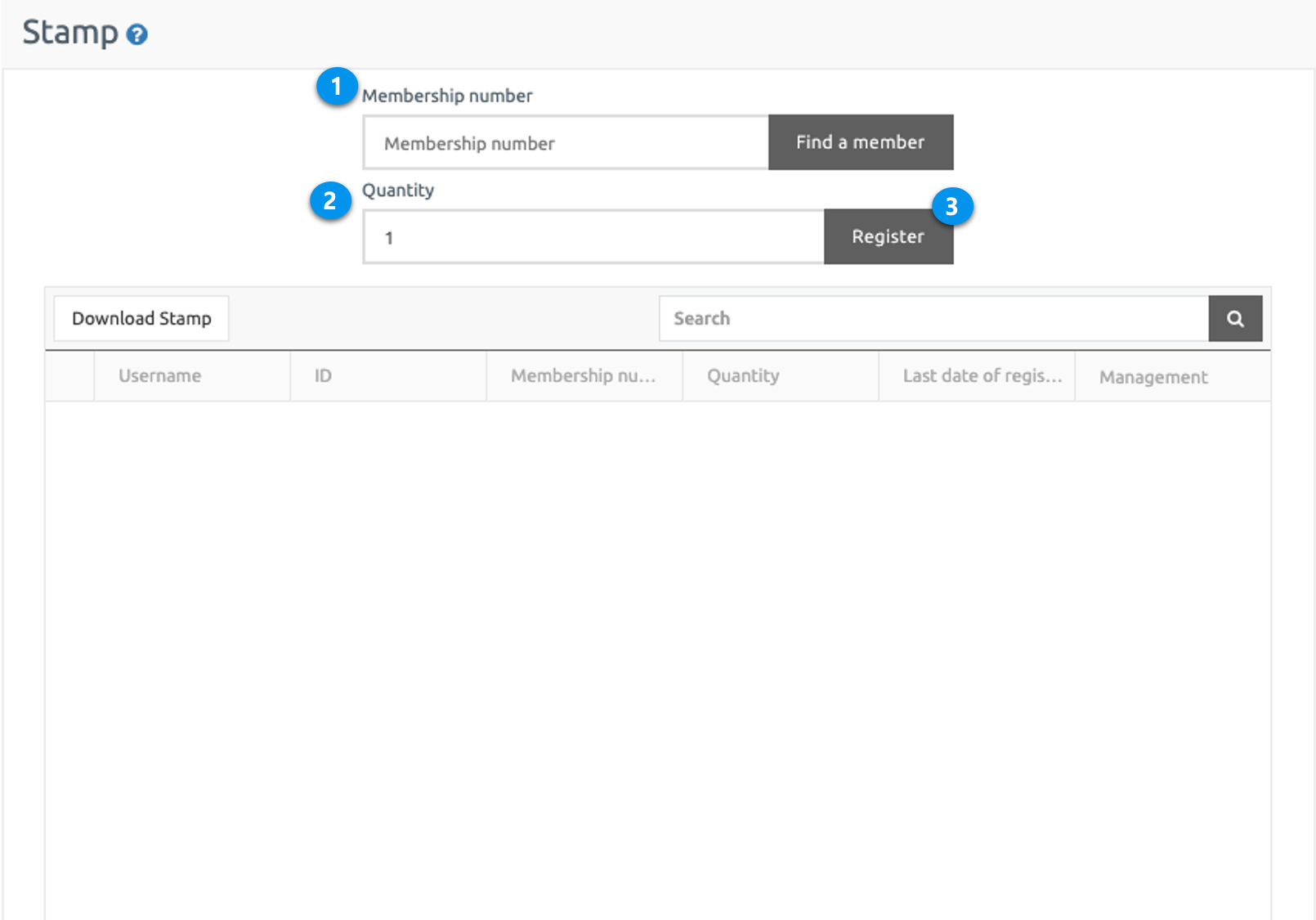This screenshot has height=920, width=1316.
Task: Click the Management column header
Action: tap(1153, 377)
